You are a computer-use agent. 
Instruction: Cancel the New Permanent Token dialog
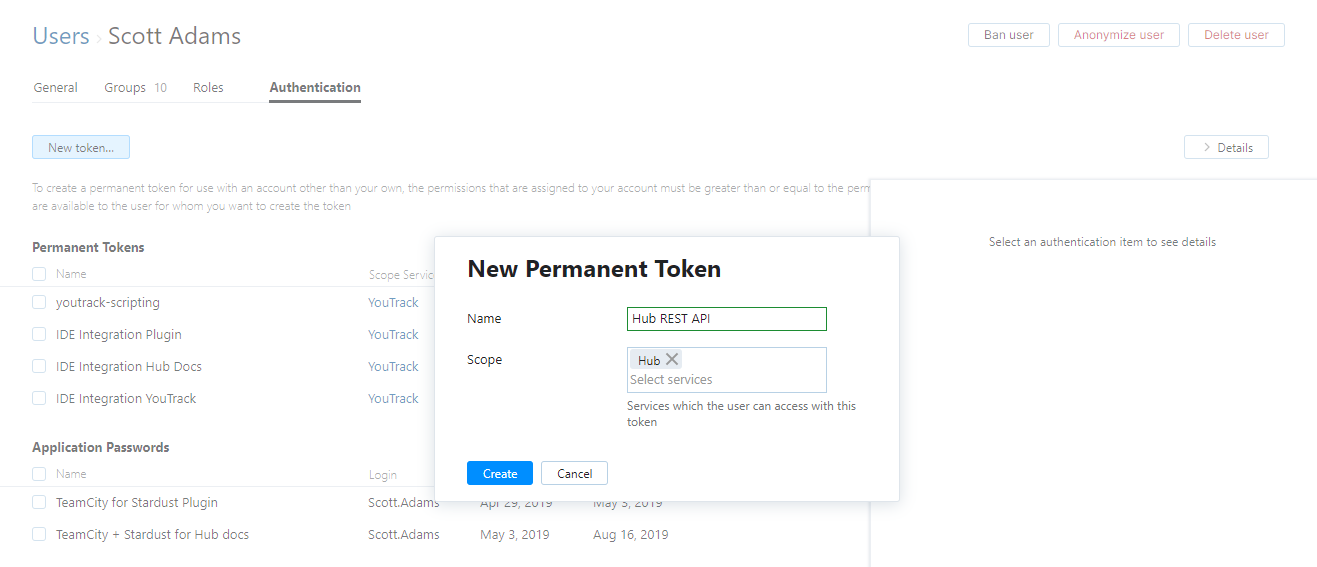[x=574, y=474]
